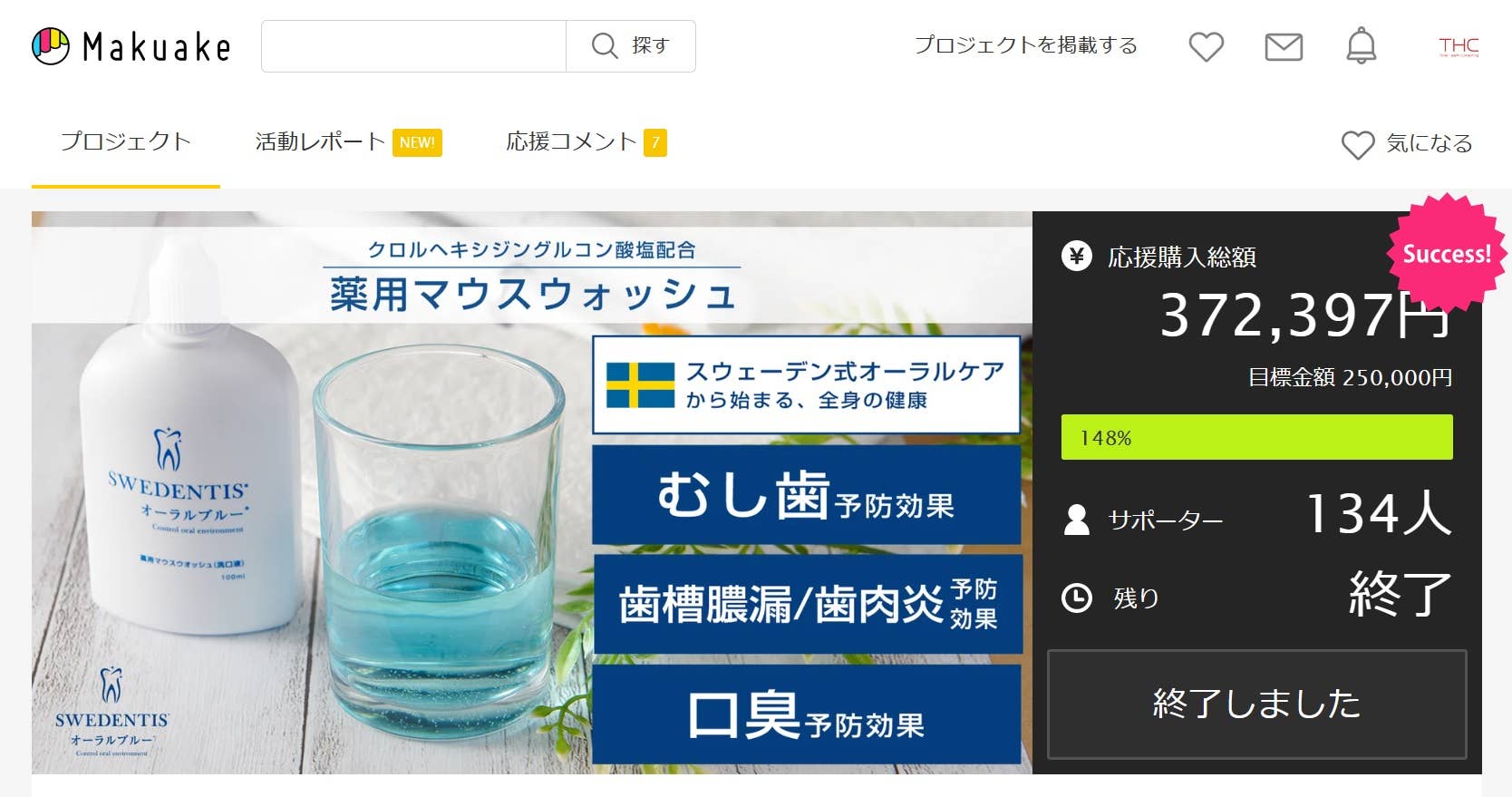Focus the search input field
The height and width of the screenshot is (797, 1512).
[413, 46]
